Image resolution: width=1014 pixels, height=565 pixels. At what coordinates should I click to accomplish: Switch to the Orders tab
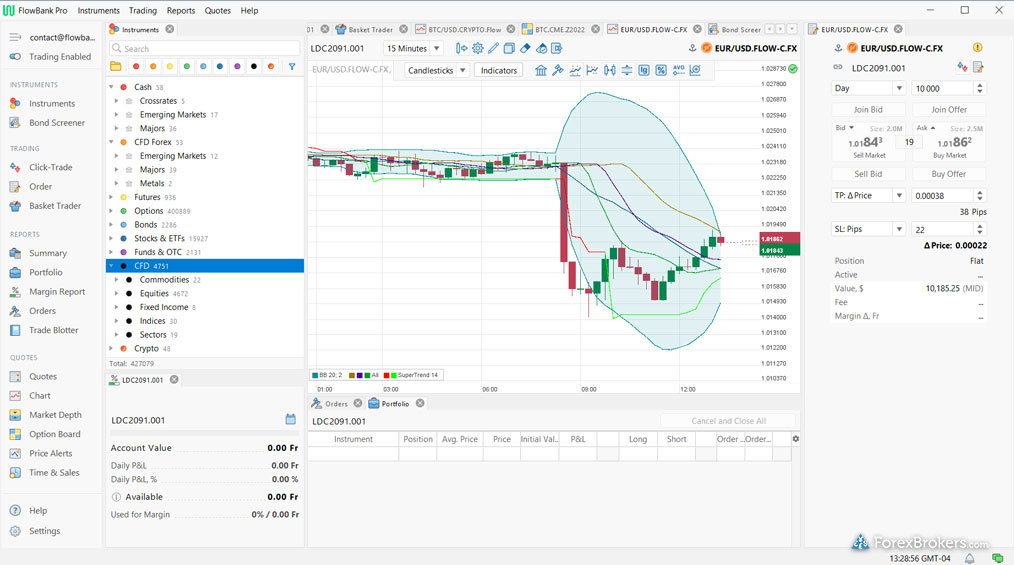pos(336,403)
